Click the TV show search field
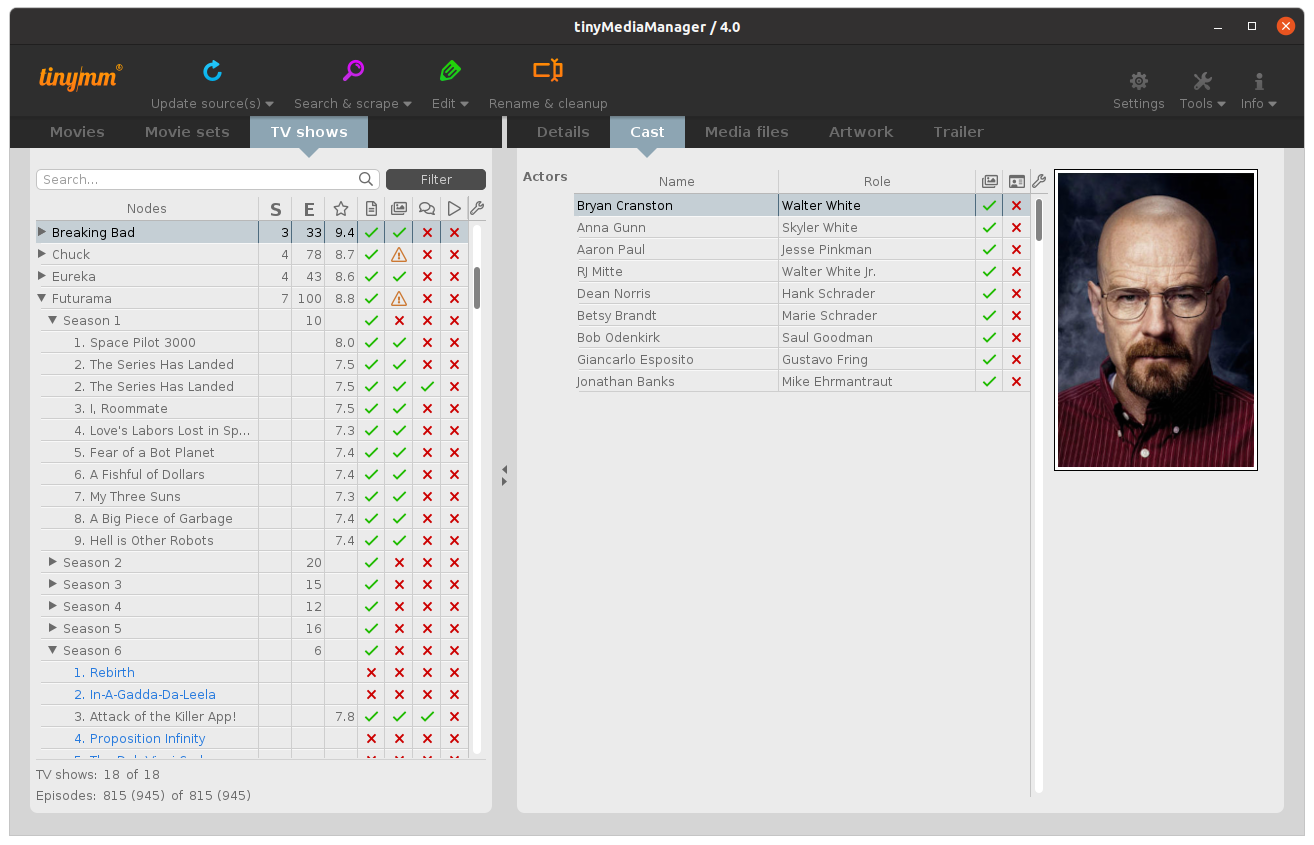1314x845 pixels. [198, 180]
